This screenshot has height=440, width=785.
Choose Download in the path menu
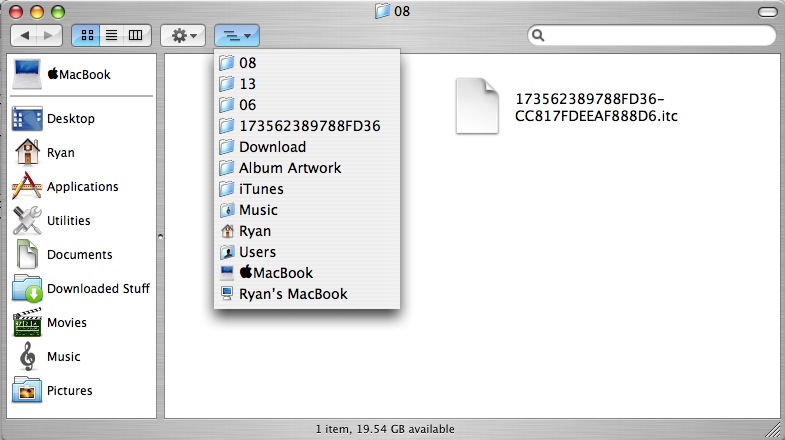click(307, 147)
